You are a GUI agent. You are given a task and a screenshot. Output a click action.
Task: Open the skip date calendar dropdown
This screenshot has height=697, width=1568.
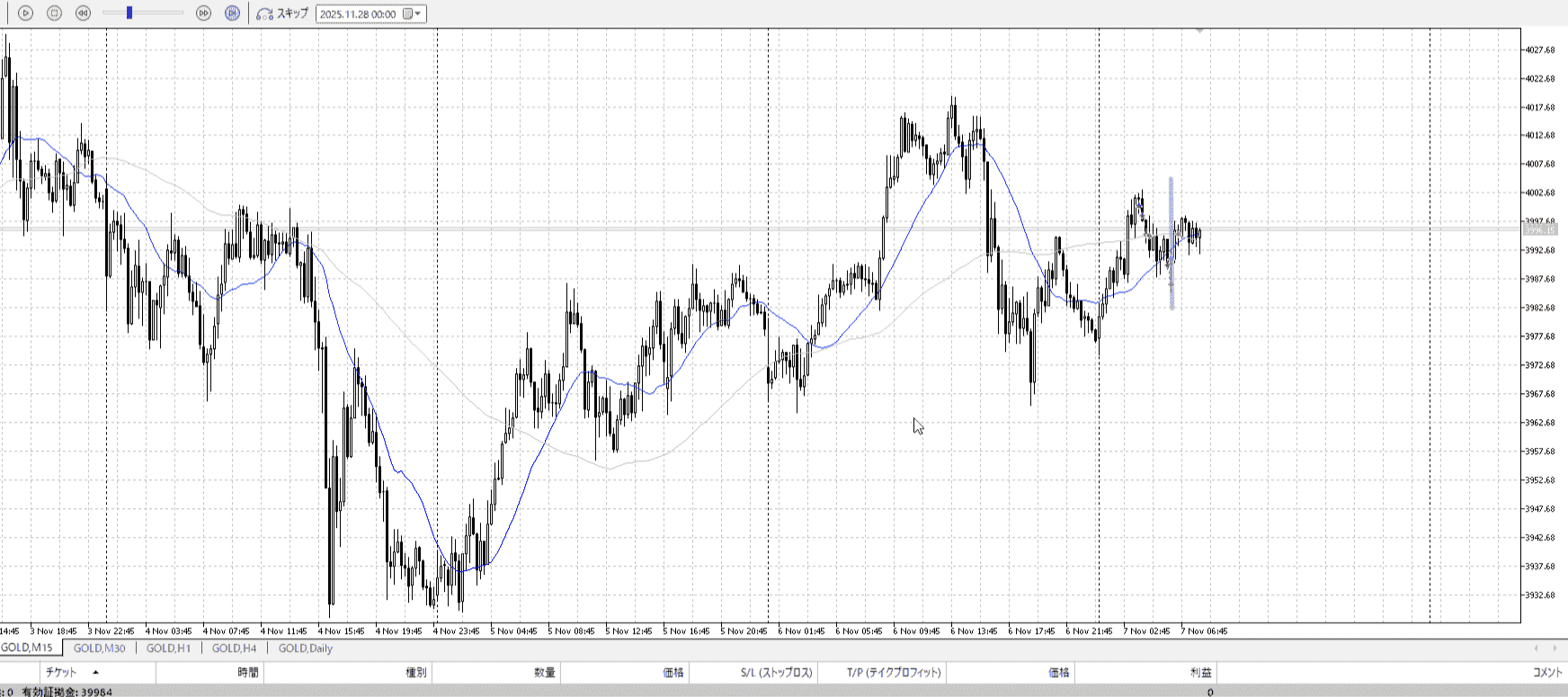[x=412, y=13]
